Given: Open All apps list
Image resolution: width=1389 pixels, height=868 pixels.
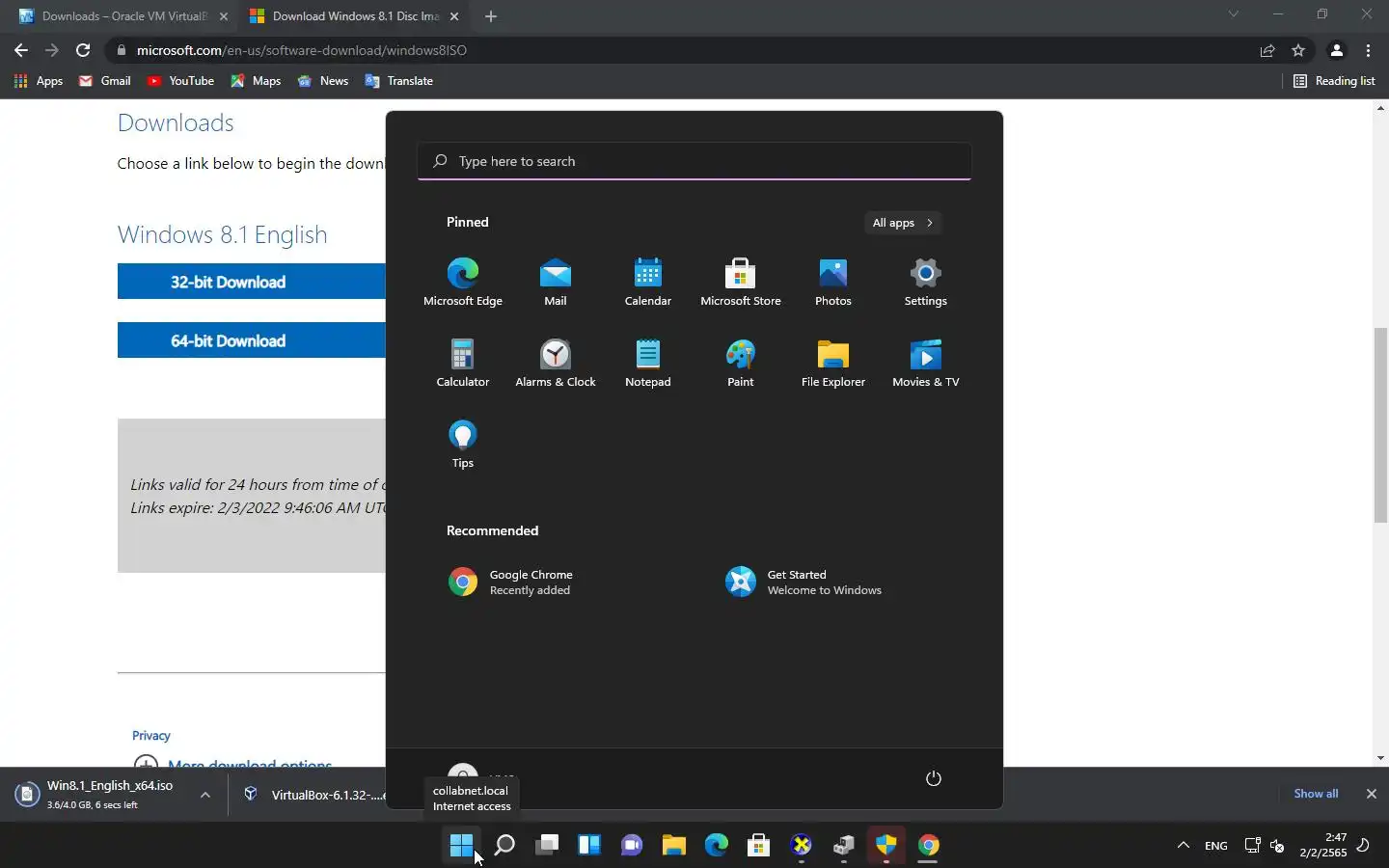Looking at the screenshot, I should click(x=903, y=223).
